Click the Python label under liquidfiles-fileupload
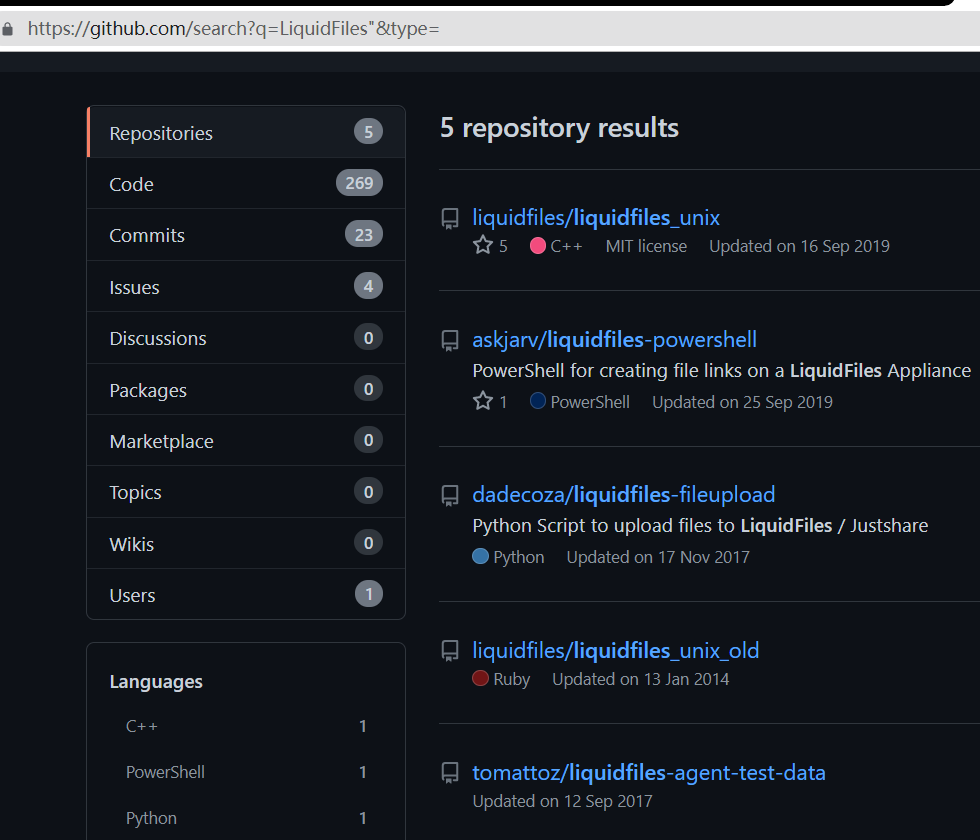The height and width of the screenshot is (840, 980). point(519,557)
